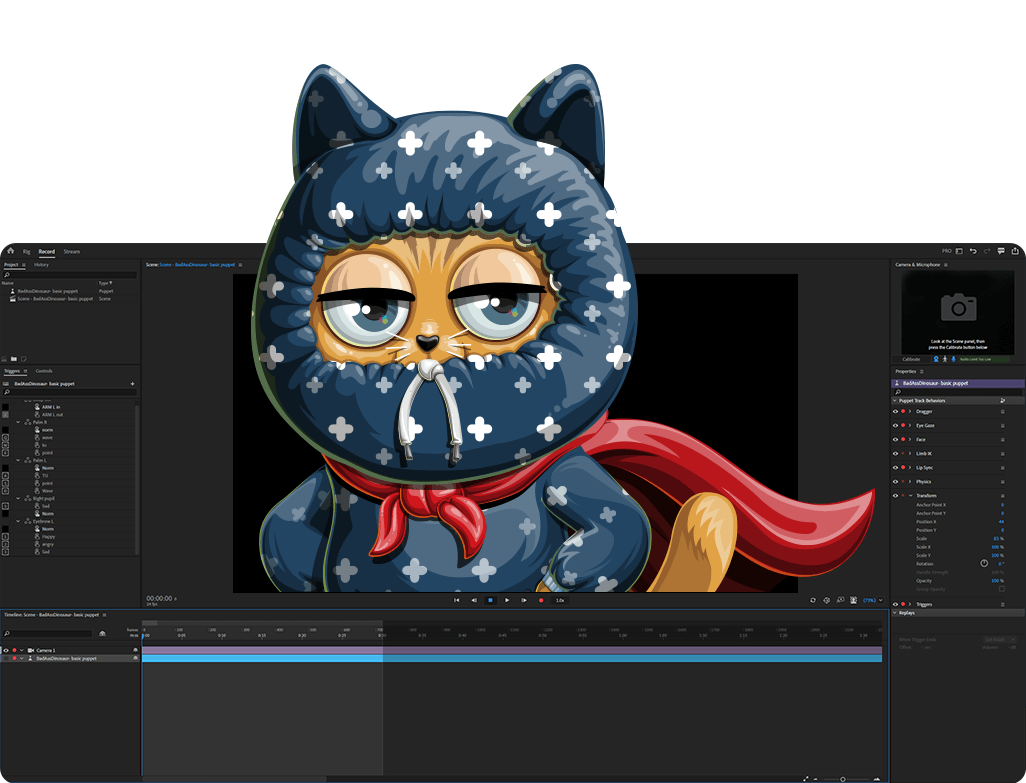
Task: Click the add trigger plus icon
Action: [132, 384]
